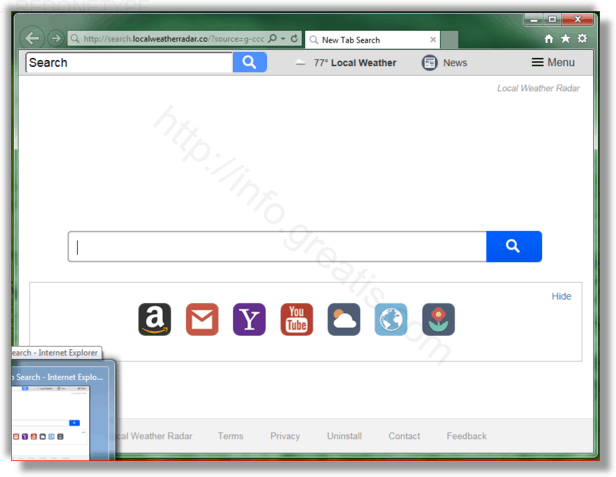Focus the toolbar Search text box
The image size is (616, 477).
(x=129, y=62)
